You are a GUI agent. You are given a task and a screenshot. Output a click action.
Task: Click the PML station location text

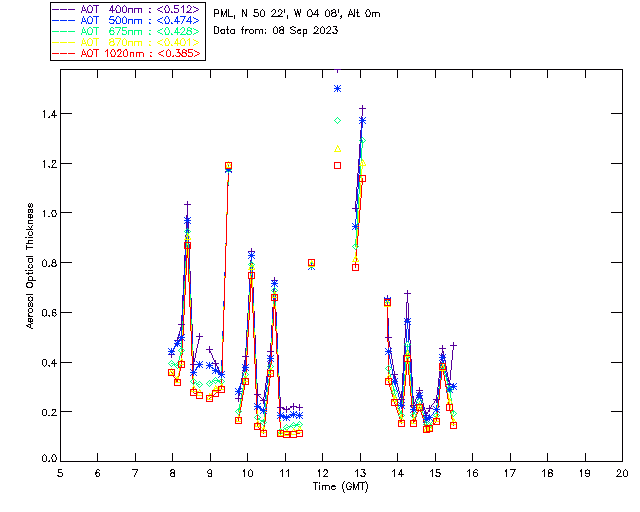coord(297,14)
